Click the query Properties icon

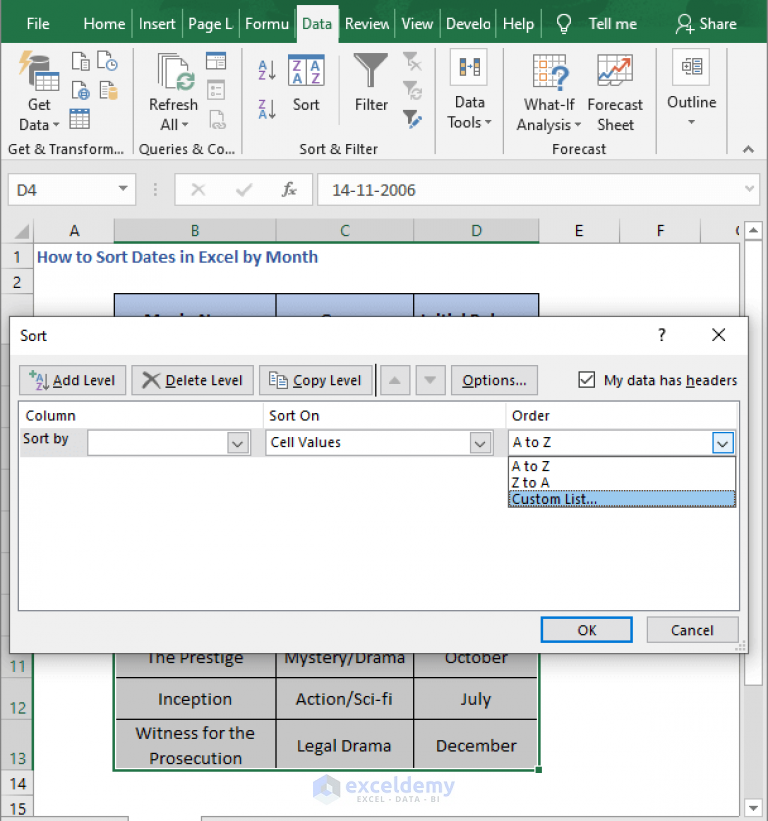[x=216, y=90]
